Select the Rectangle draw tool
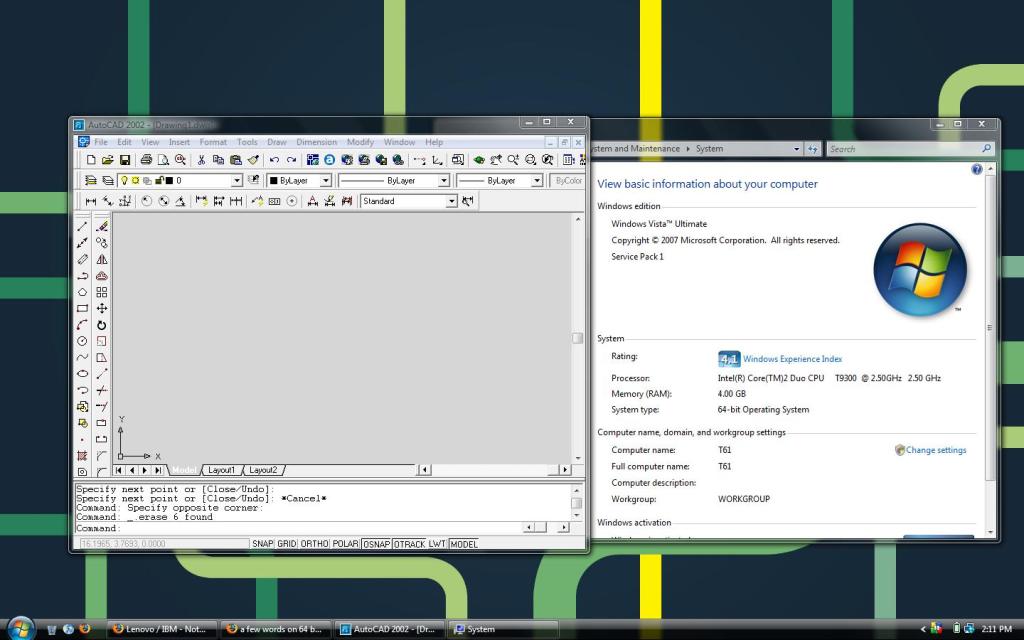Image resolution: width=1024 pixels, height=640 pixels. click(82, 308)
